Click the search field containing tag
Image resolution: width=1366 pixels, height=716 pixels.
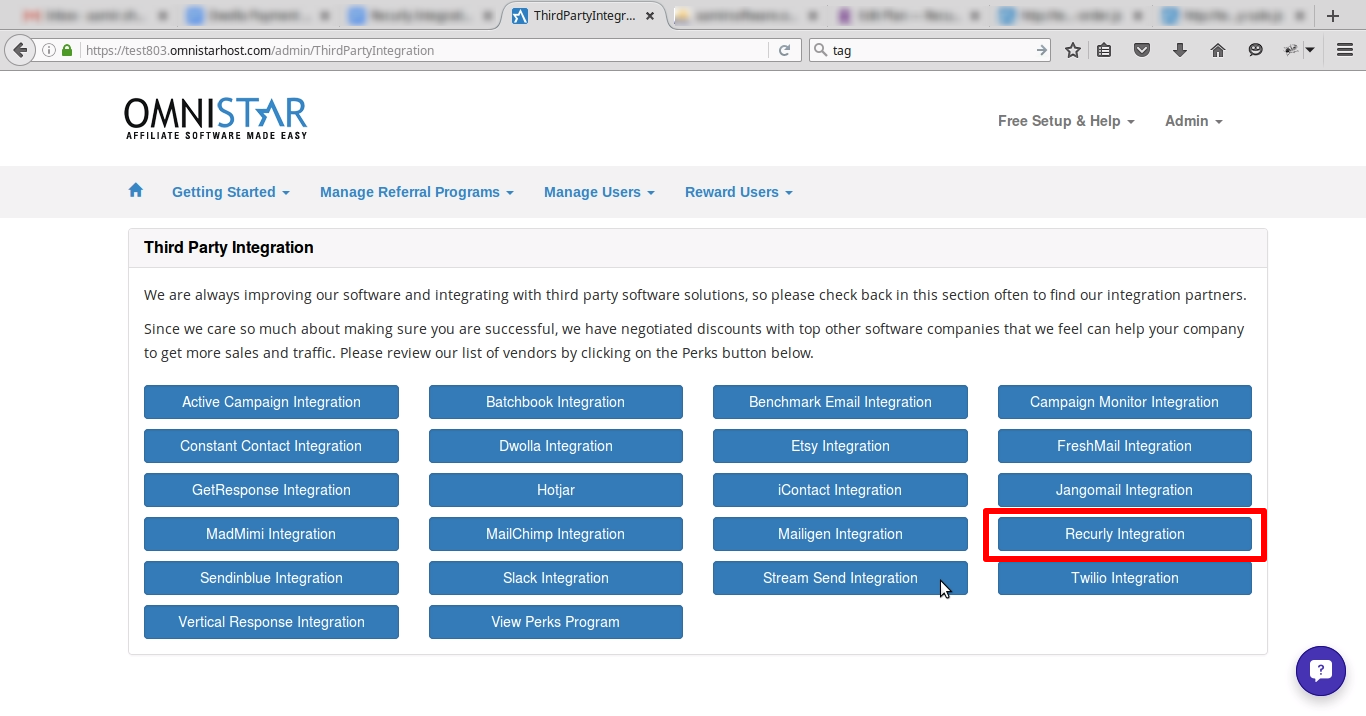tap(930, 50)
